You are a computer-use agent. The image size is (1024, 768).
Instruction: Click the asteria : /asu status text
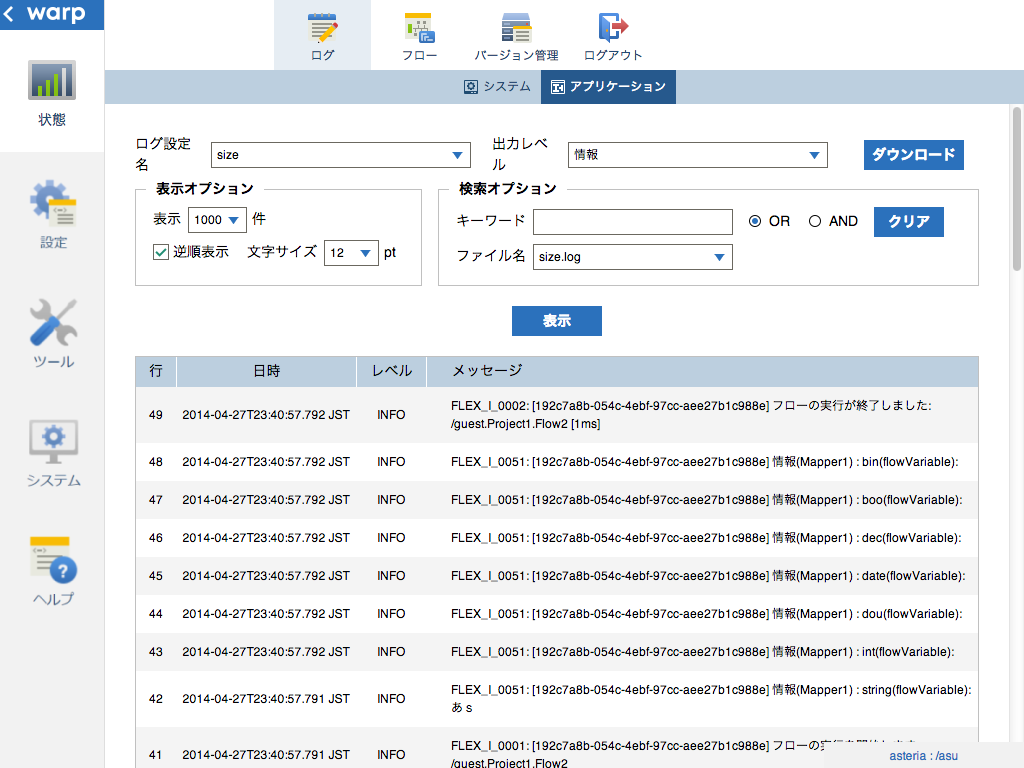(x=923, y=756)
